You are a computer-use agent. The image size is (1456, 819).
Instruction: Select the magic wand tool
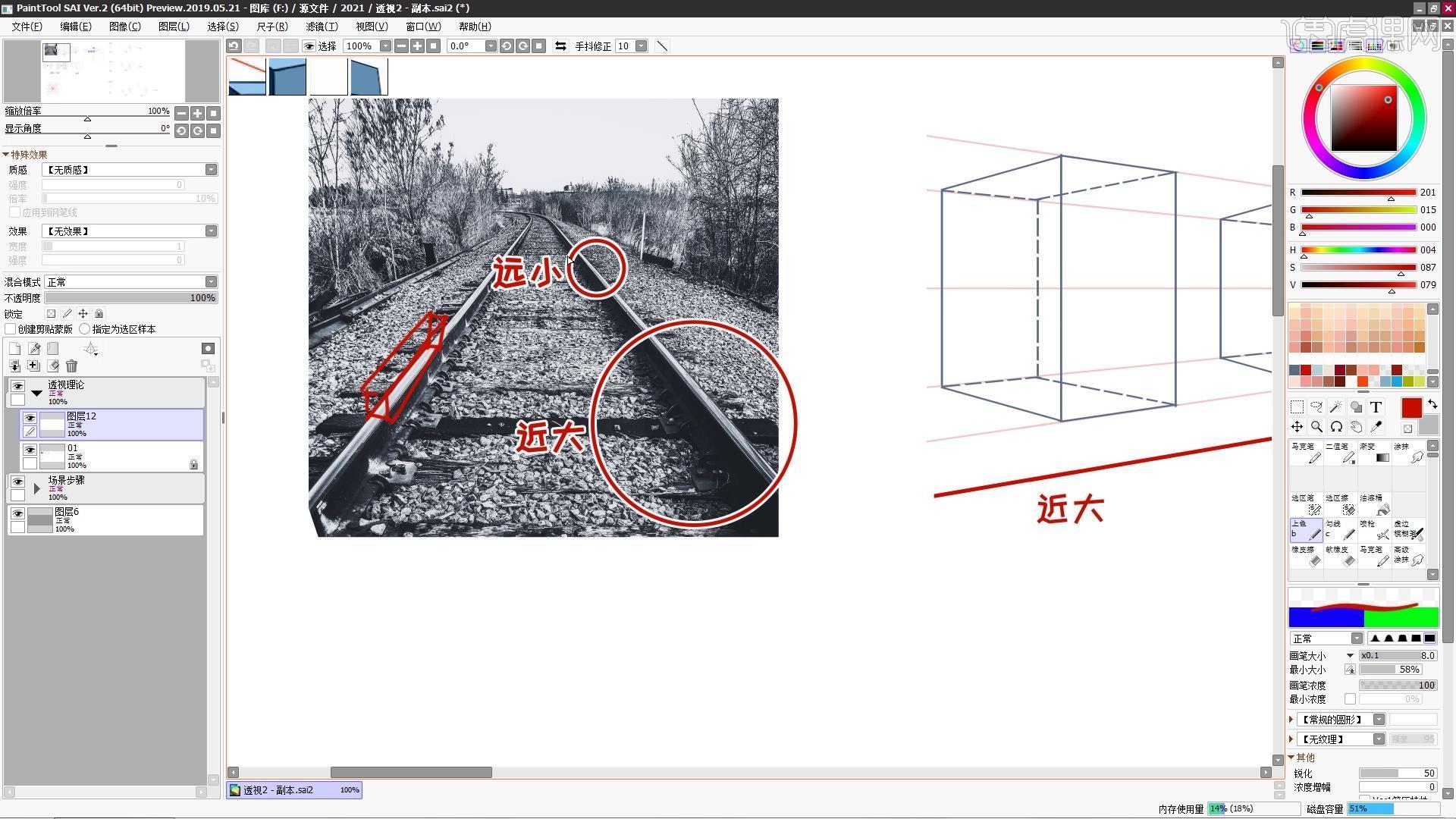1336,407
